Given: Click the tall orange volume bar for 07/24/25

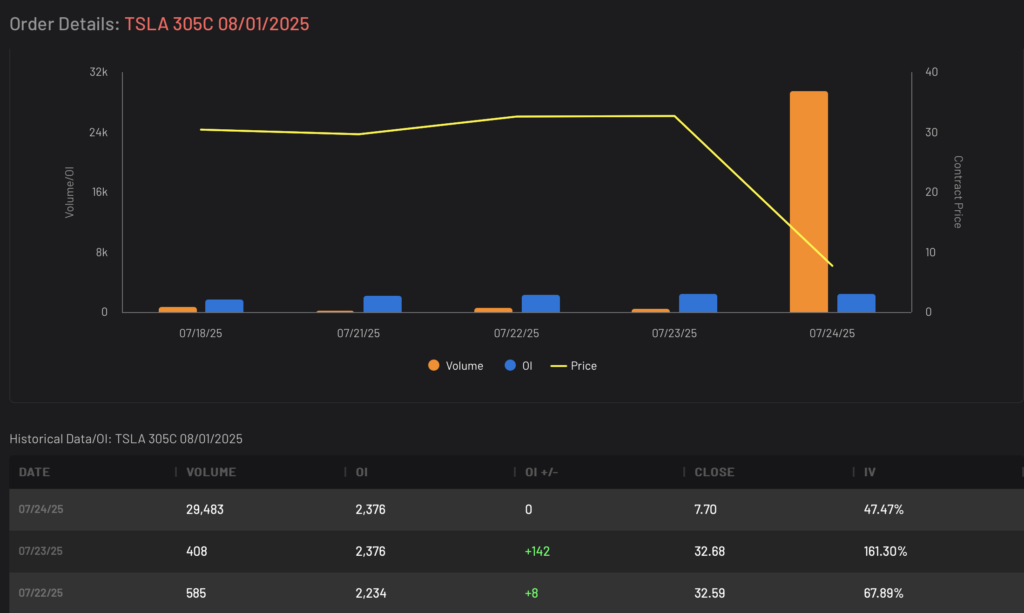Looking at the screenshot, I should tap(808, 202).
